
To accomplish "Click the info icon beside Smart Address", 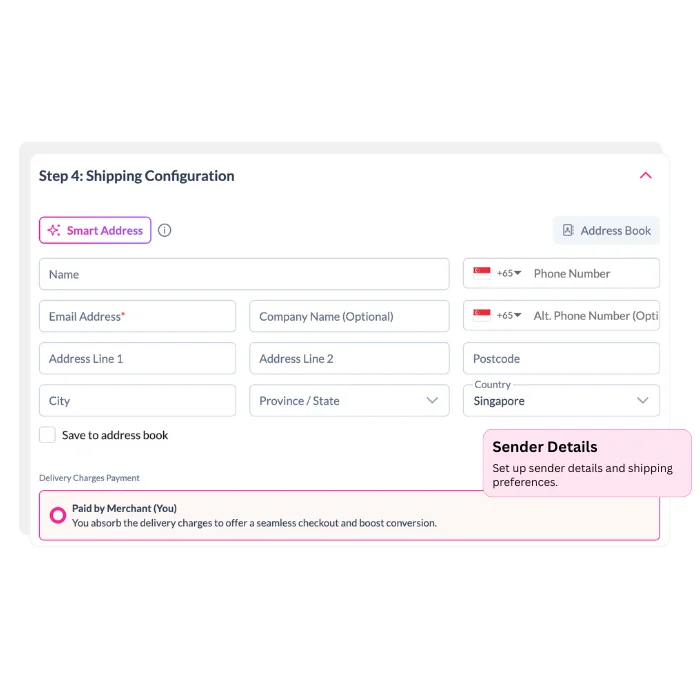I will click(165, 230).
